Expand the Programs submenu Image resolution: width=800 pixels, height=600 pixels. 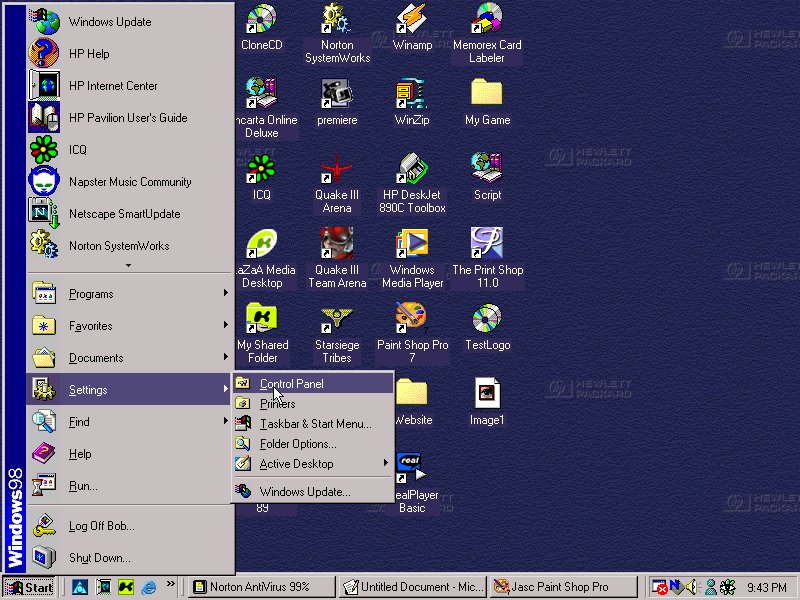pos(92,294)
